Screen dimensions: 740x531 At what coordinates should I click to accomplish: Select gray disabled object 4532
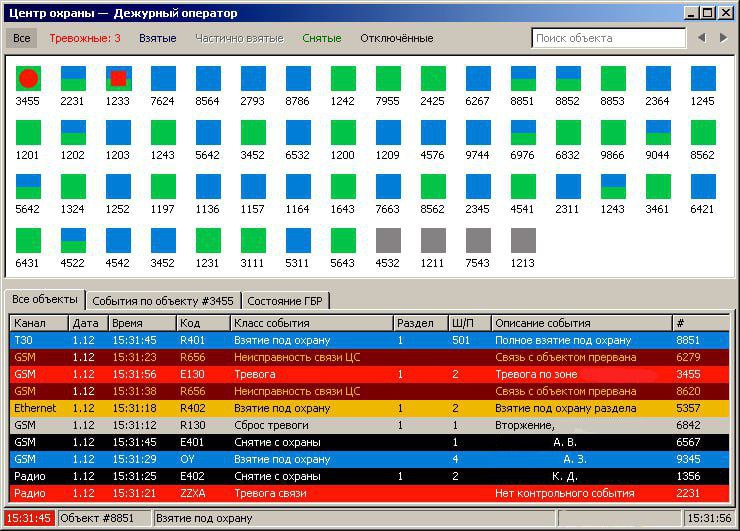pyautogui.click(x=388, y=240)
